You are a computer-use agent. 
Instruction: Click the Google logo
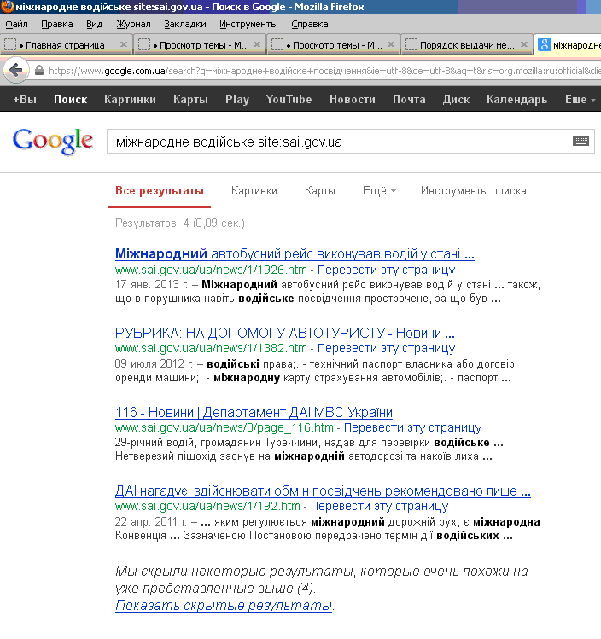coord(53,141)
